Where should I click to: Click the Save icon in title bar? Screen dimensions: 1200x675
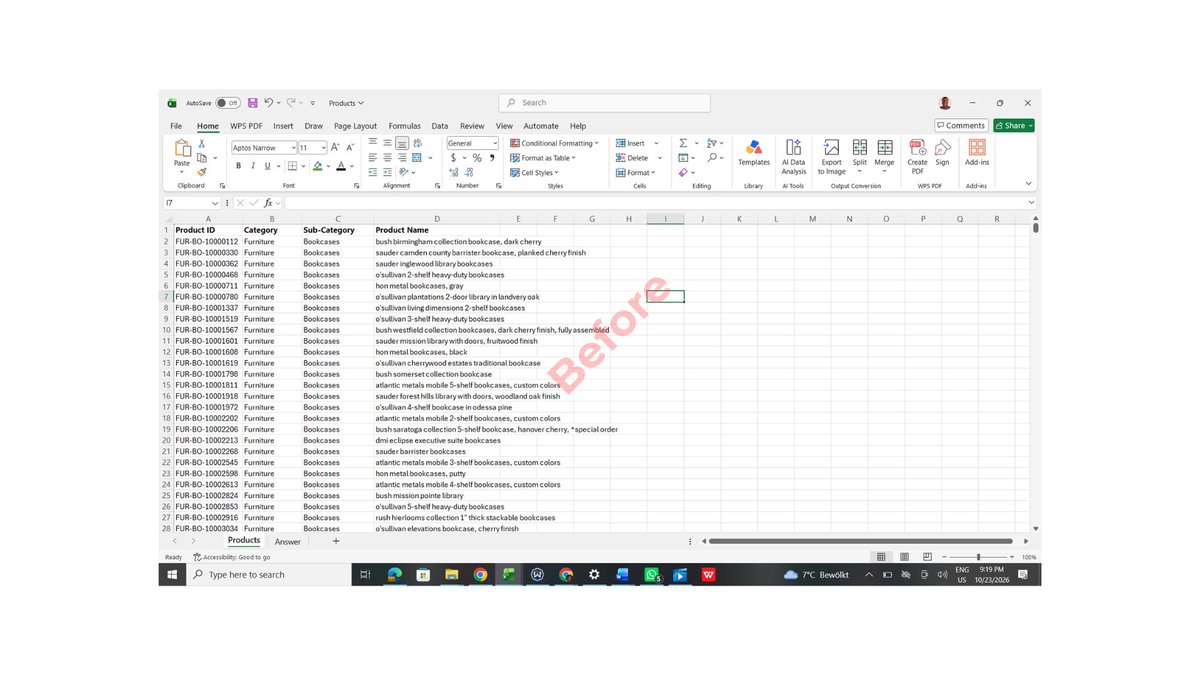tap(253, 103)
